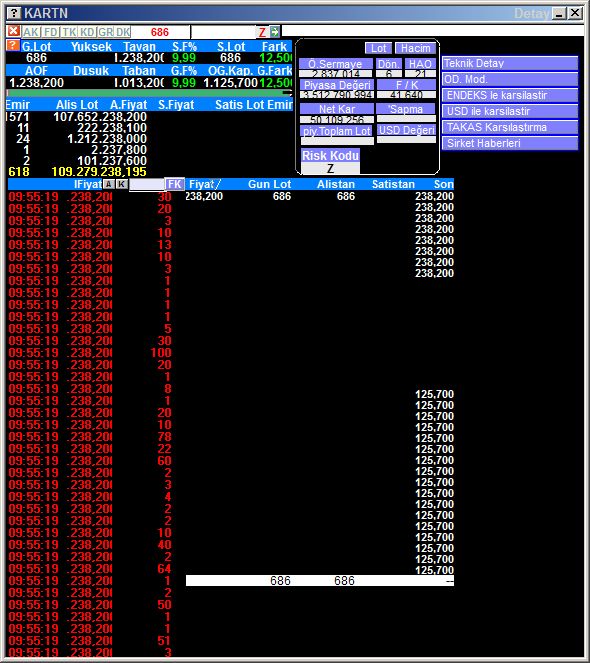Switch to the Hacim tab

tap(415, 48)
